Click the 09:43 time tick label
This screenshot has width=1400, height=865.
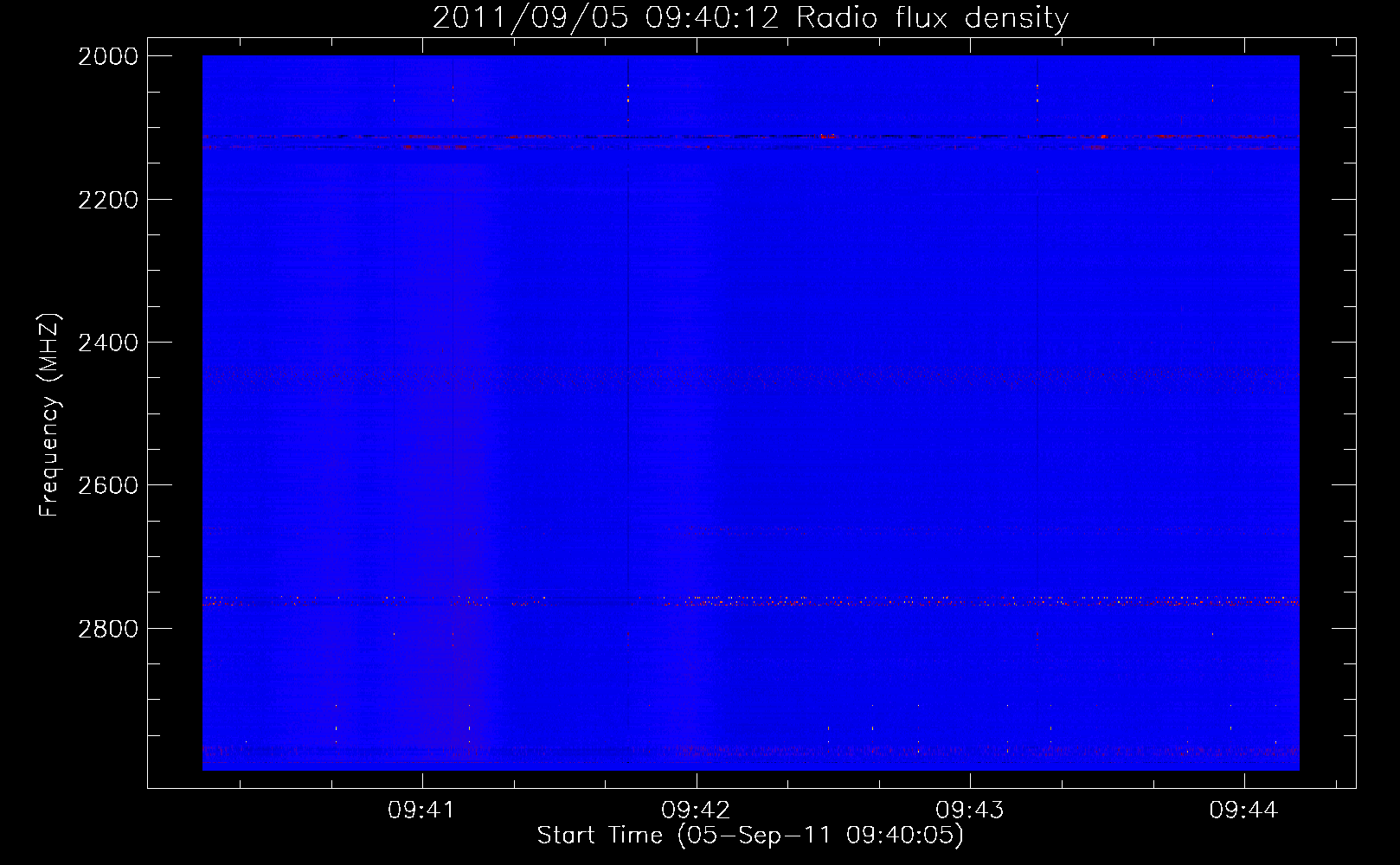pos(970,810)
